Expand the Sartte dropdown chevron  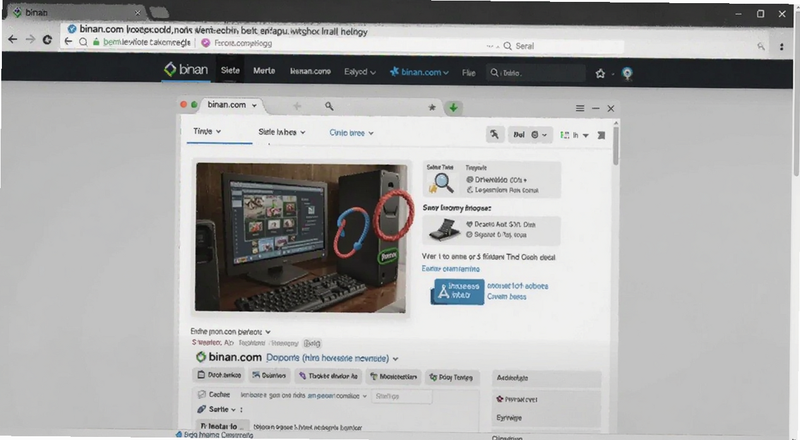(233, 409)
